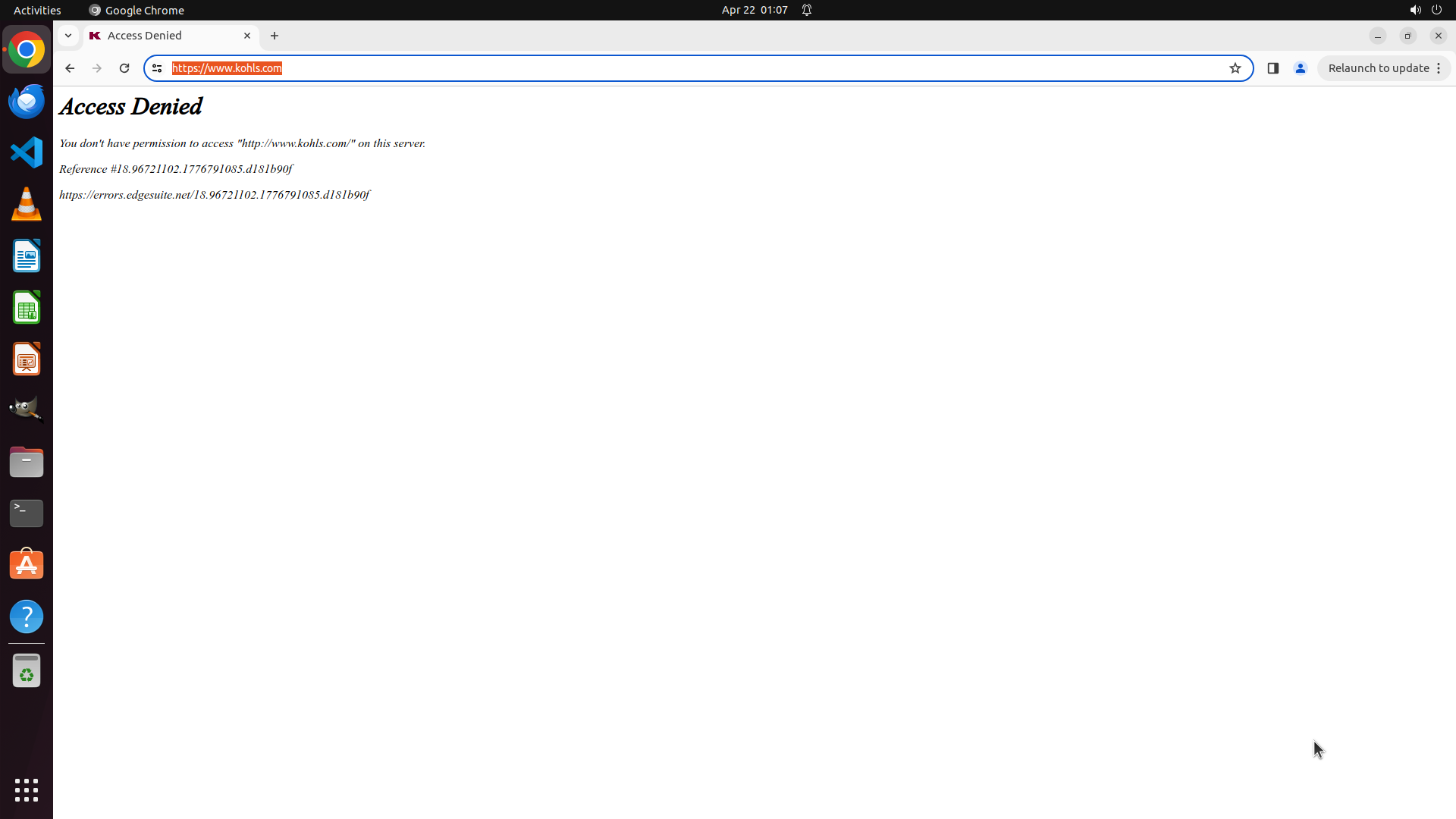Image resolution: width=1456 pixels, height=819 pixels.
Task: Click Relaunch to update button
Action: (1378, 68)
